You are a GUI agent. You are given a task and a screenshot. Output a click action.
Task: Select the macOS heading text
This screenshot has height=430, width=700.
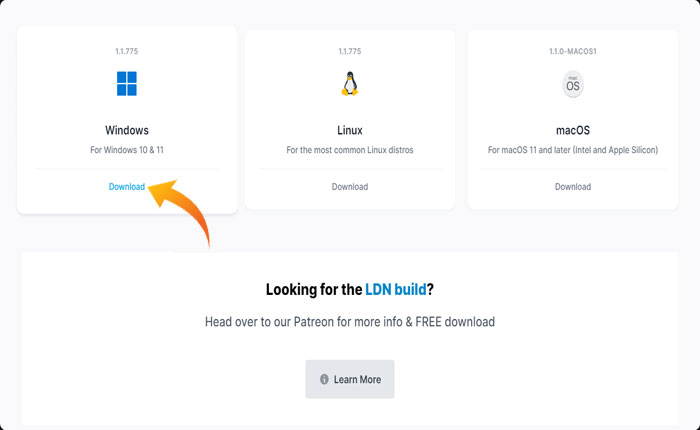click(573, 130)
